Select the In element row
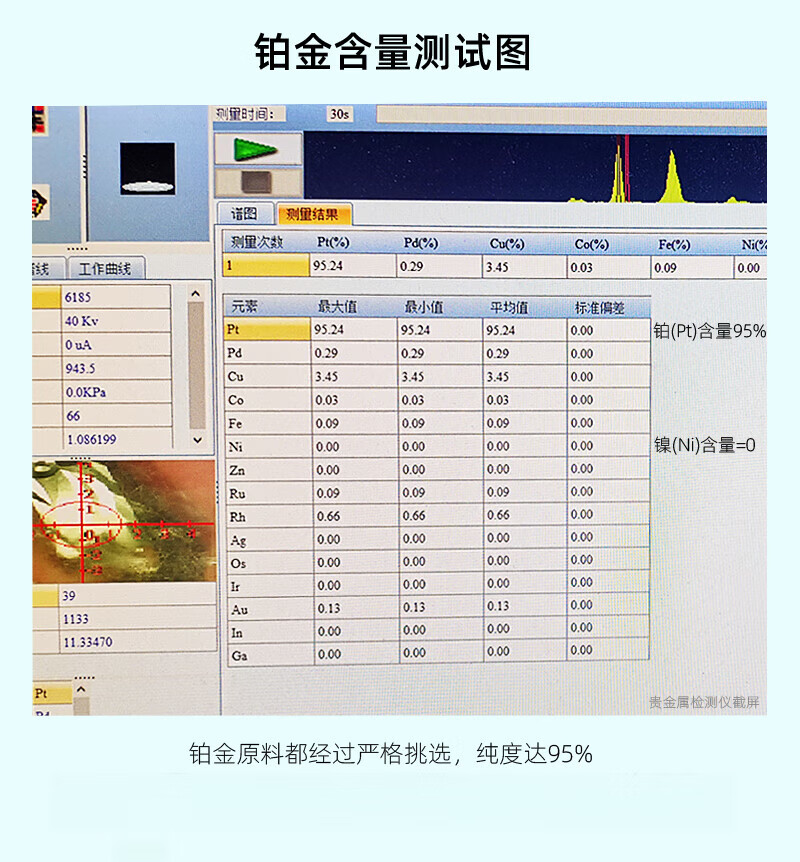 (x=437, y=632)
